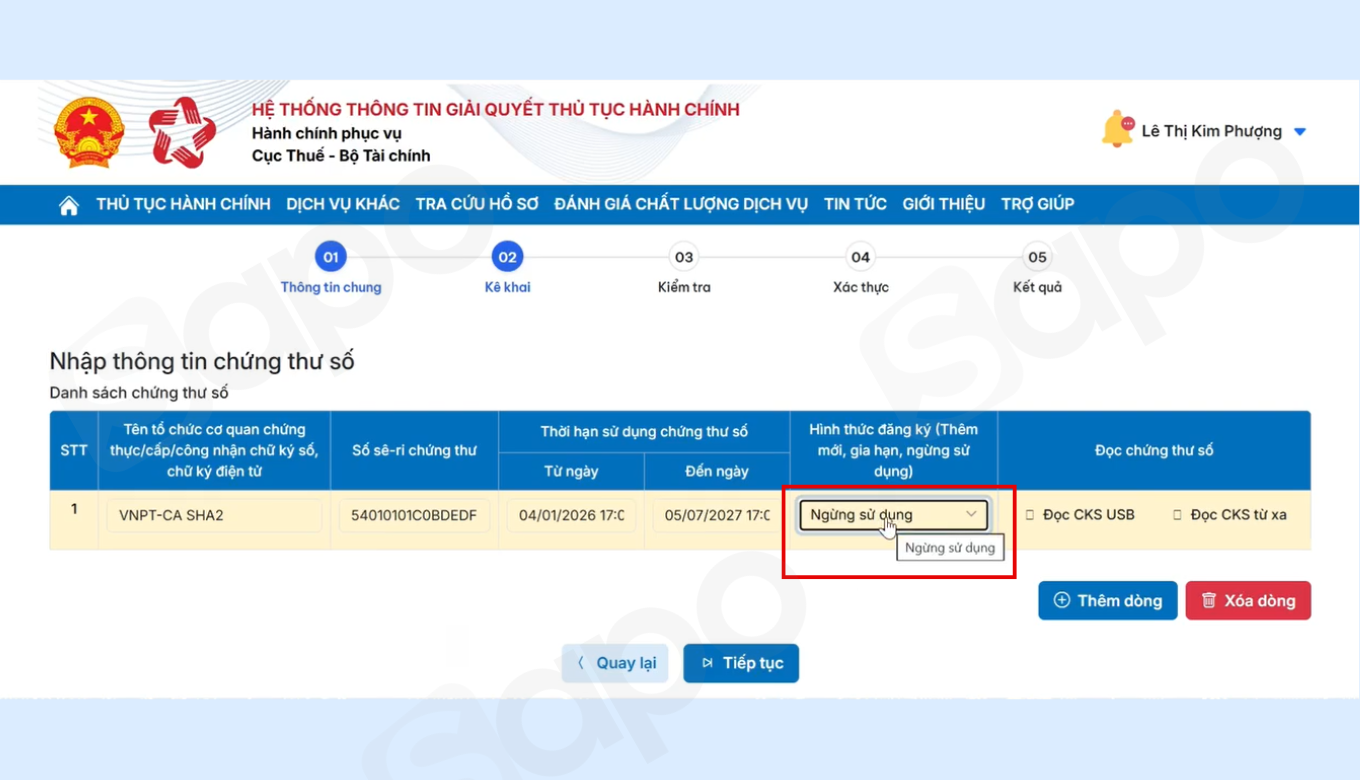Click the certificate serial number field
The height and width of the screenshot is (780, 1360).
[414, 516]
